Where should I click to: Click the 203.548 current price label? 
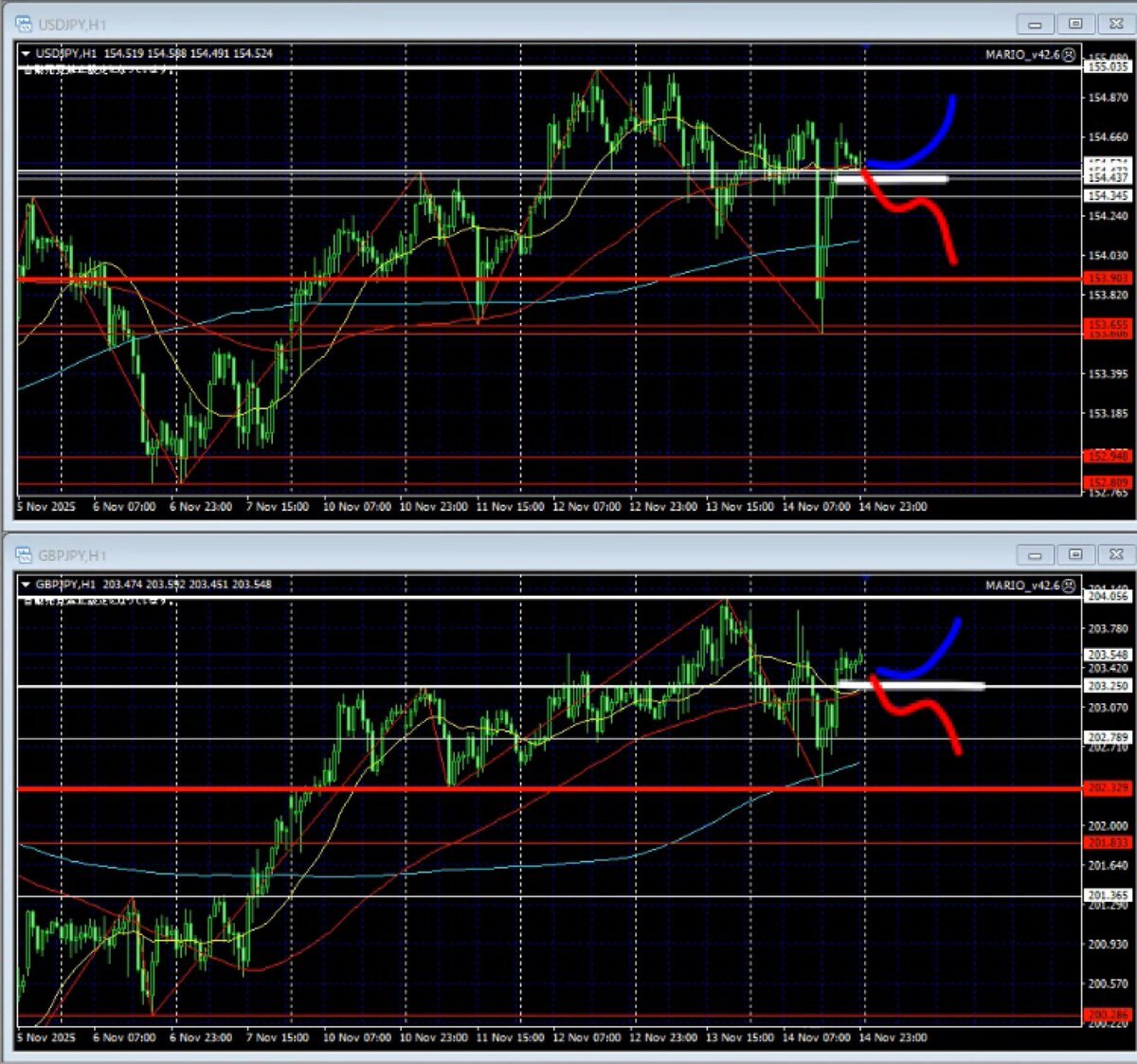(1107, 655)
